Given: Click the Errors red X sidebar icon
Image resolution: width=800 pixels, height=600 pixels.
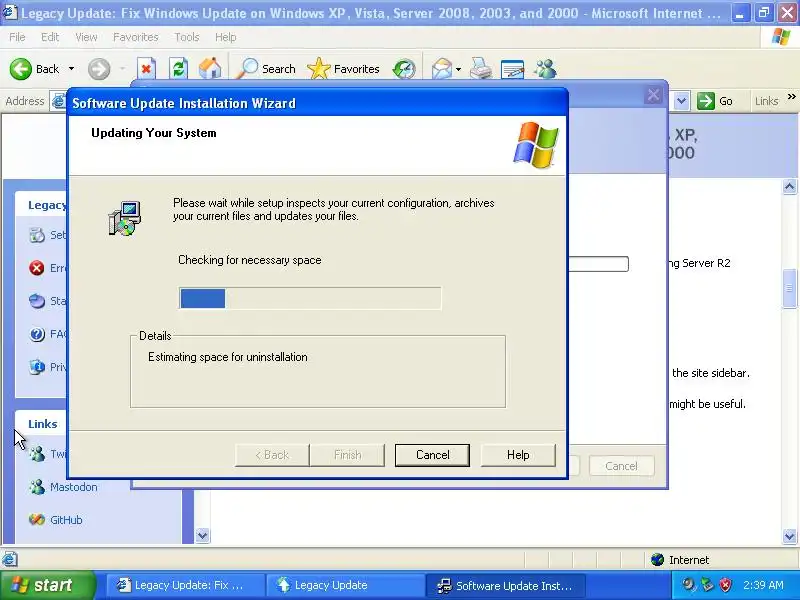Looking at the screenshot, I should [x=37, y=268].
